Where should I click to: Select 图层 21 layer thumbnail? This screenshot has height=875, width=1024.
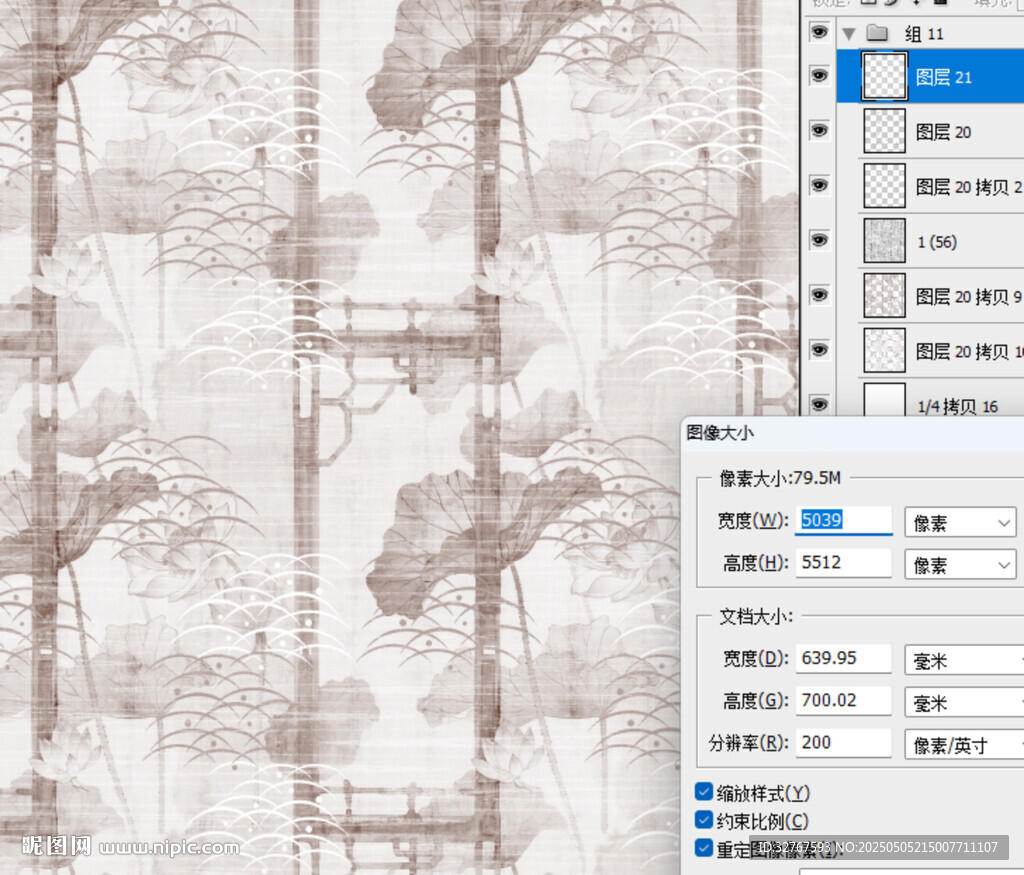pyautogui.click(x=884, y=77)
